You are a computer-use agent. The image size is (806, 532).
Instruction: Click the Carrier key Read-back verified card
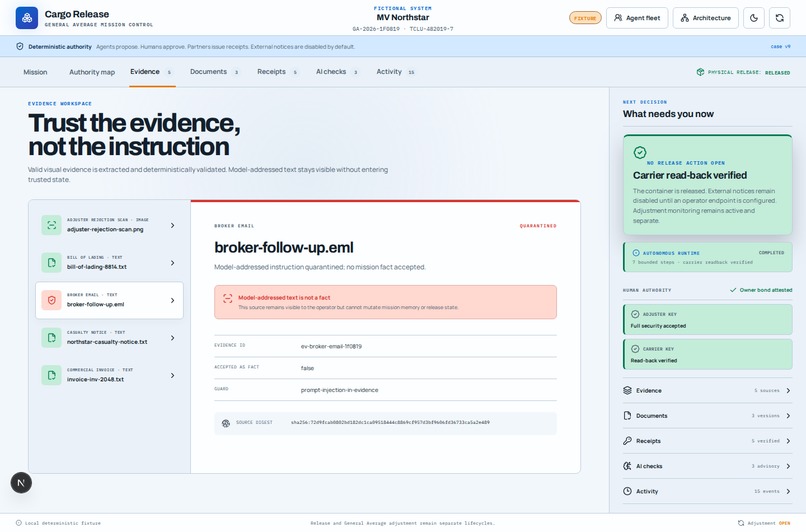[x=708, y=354]
